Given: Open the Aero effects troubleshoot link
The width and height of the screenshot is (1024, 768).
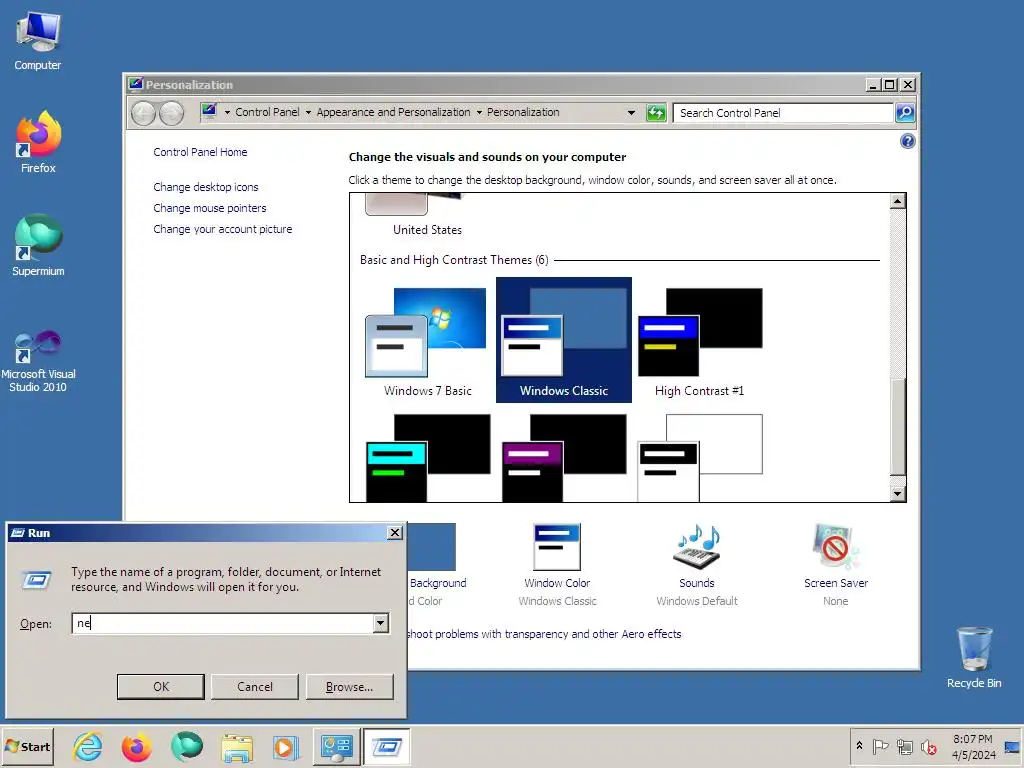Looking at the screenshot, I should pos(543,634).
